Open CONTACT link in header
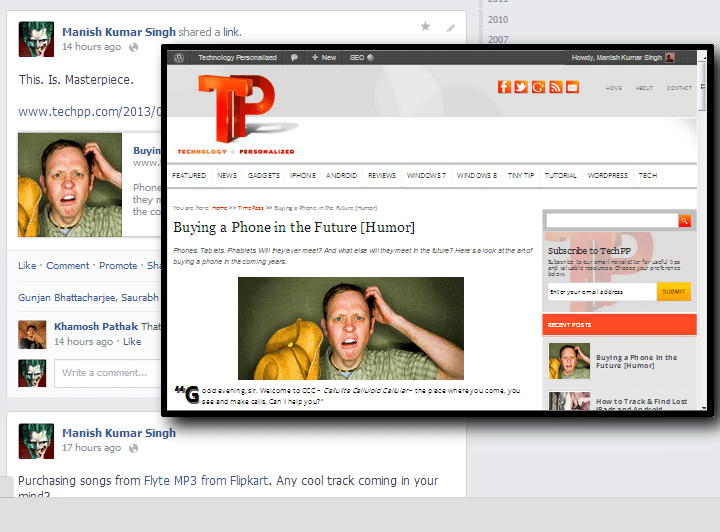Image resolution: width=720 pixels, height=532 pixels. click(x=679, y=88)
